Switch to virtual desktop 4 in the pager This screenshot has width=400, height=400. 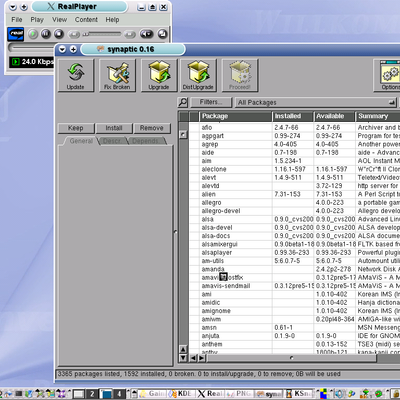(119, 394)
